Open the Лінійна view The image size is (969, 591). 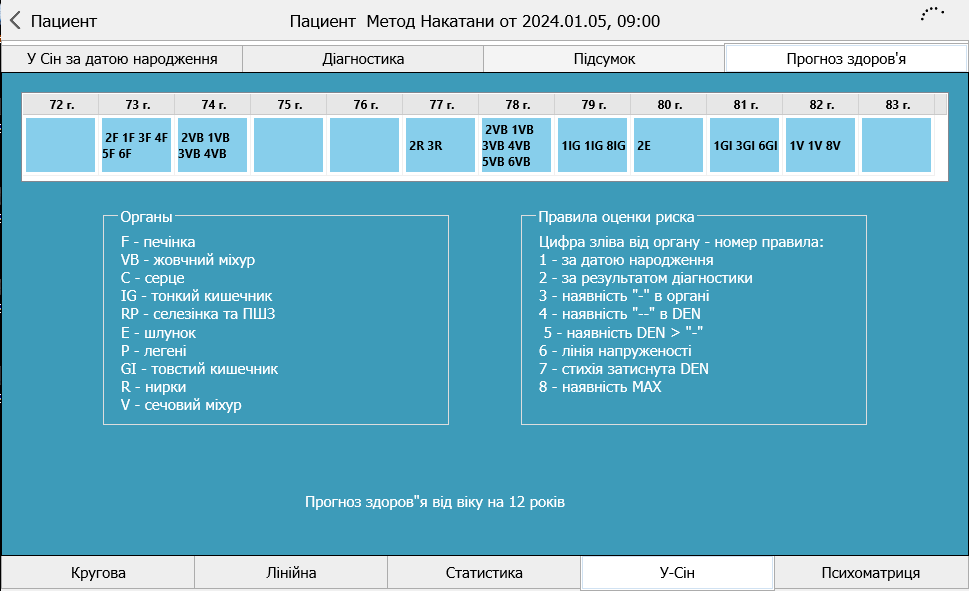(x=291, y=573)
